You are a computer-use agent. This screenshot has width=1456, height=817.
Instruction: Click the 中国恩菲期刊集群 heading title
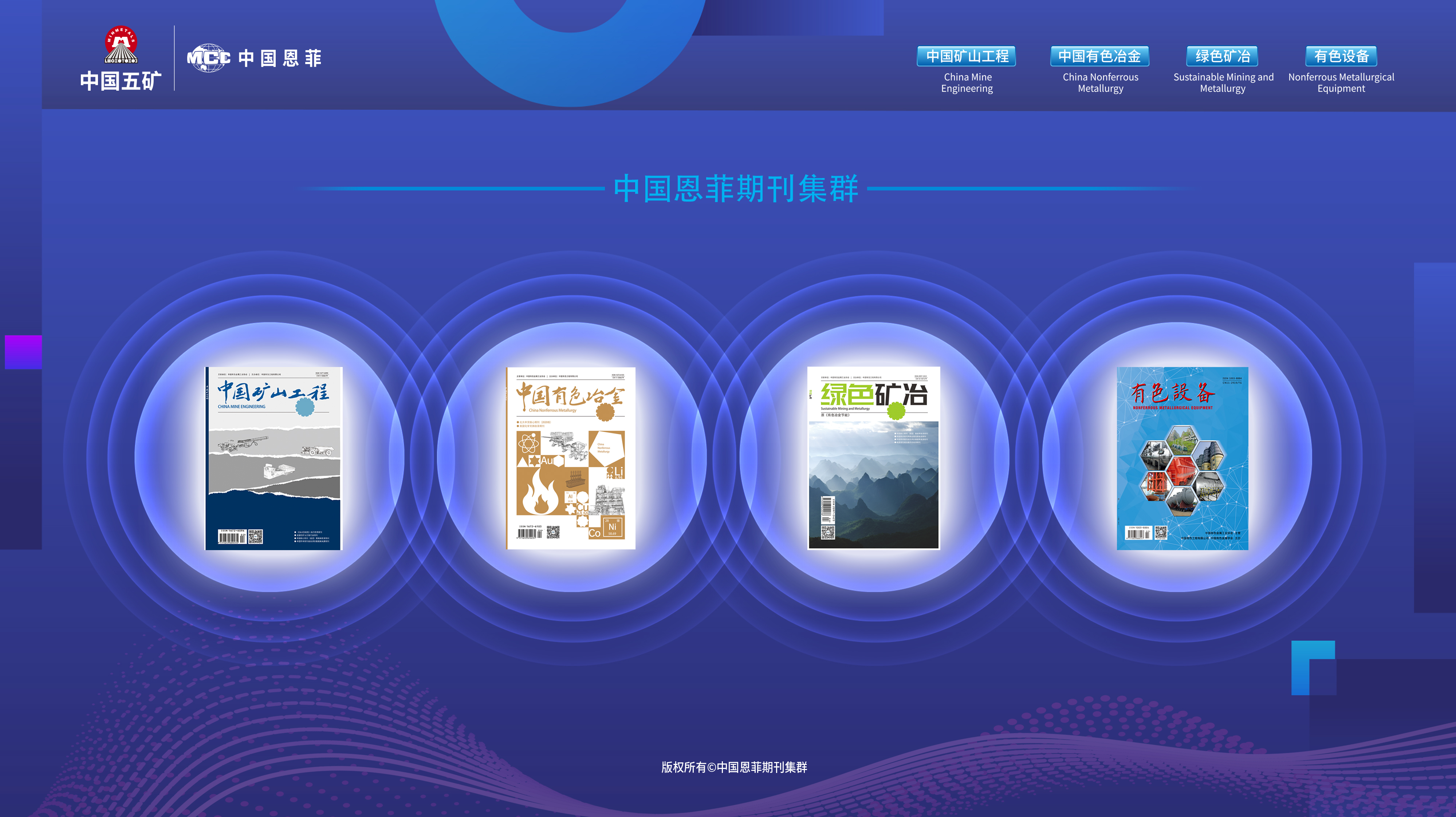736,189
